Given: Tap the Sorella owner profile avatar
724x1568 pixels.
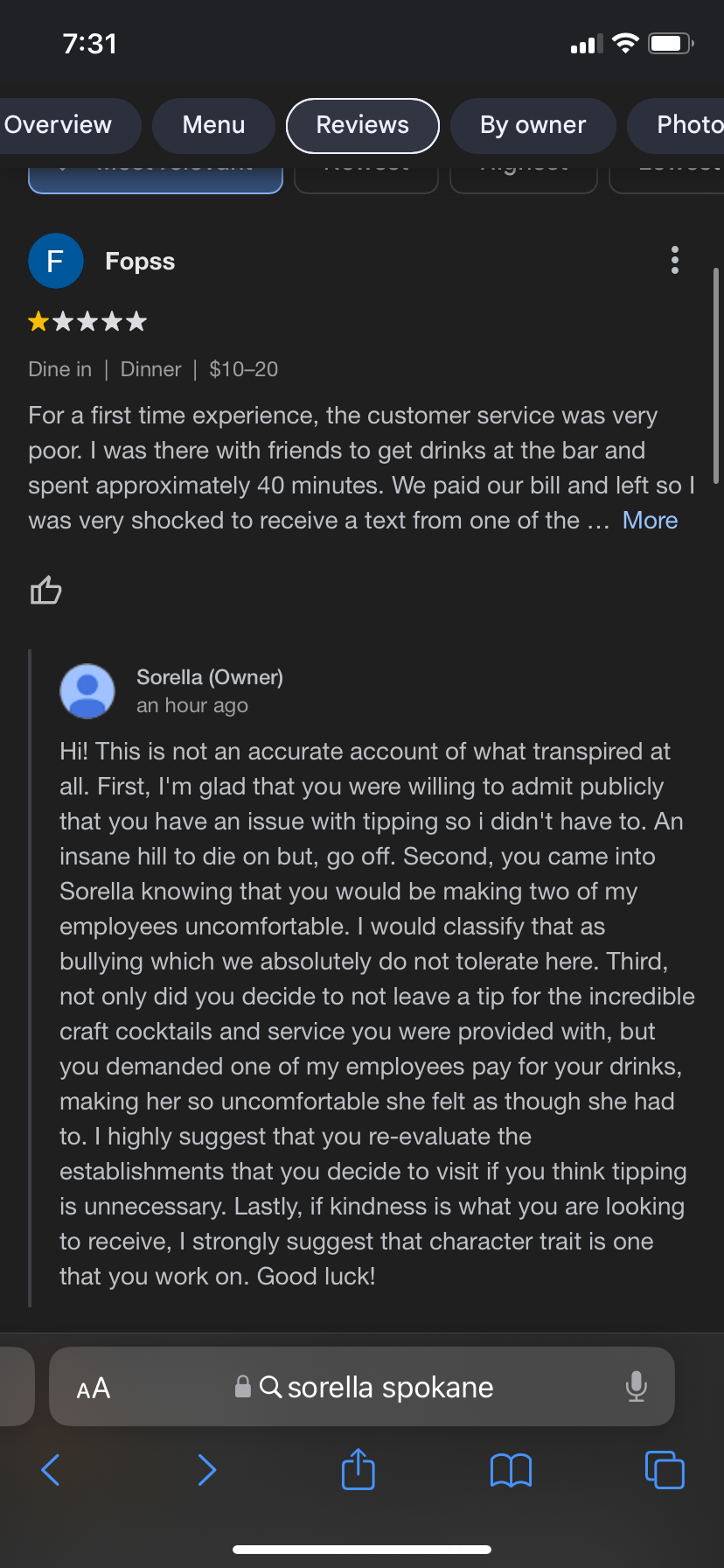Looking at the screenshot, I should (x=87, y=691).
